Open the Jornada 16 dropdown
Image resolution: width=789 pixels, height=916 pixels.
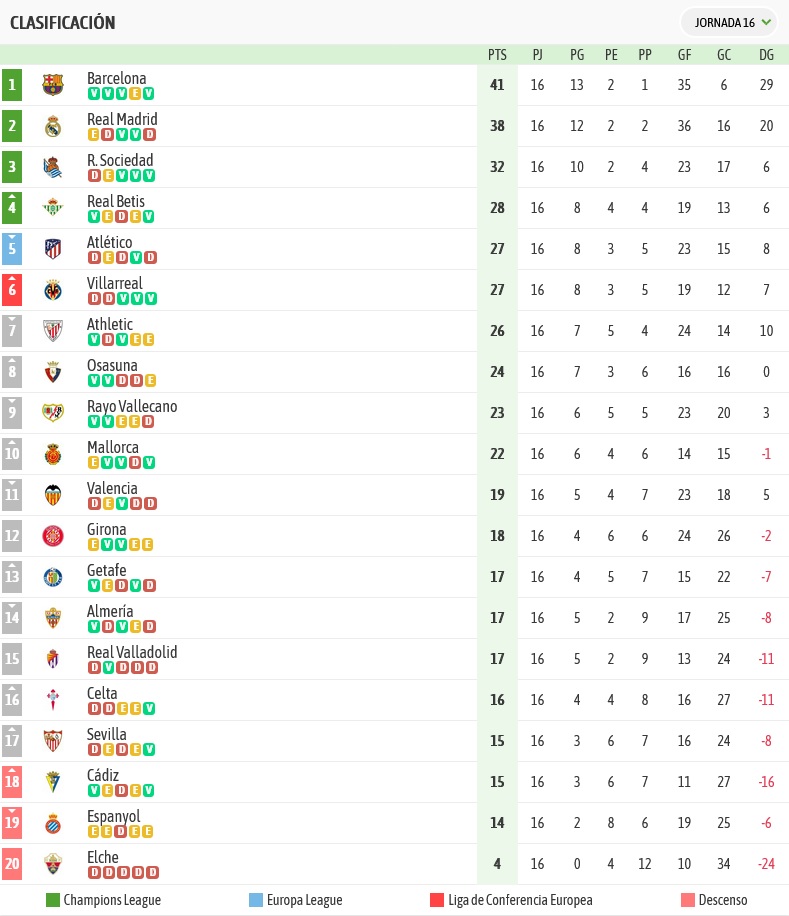[729, 23]
